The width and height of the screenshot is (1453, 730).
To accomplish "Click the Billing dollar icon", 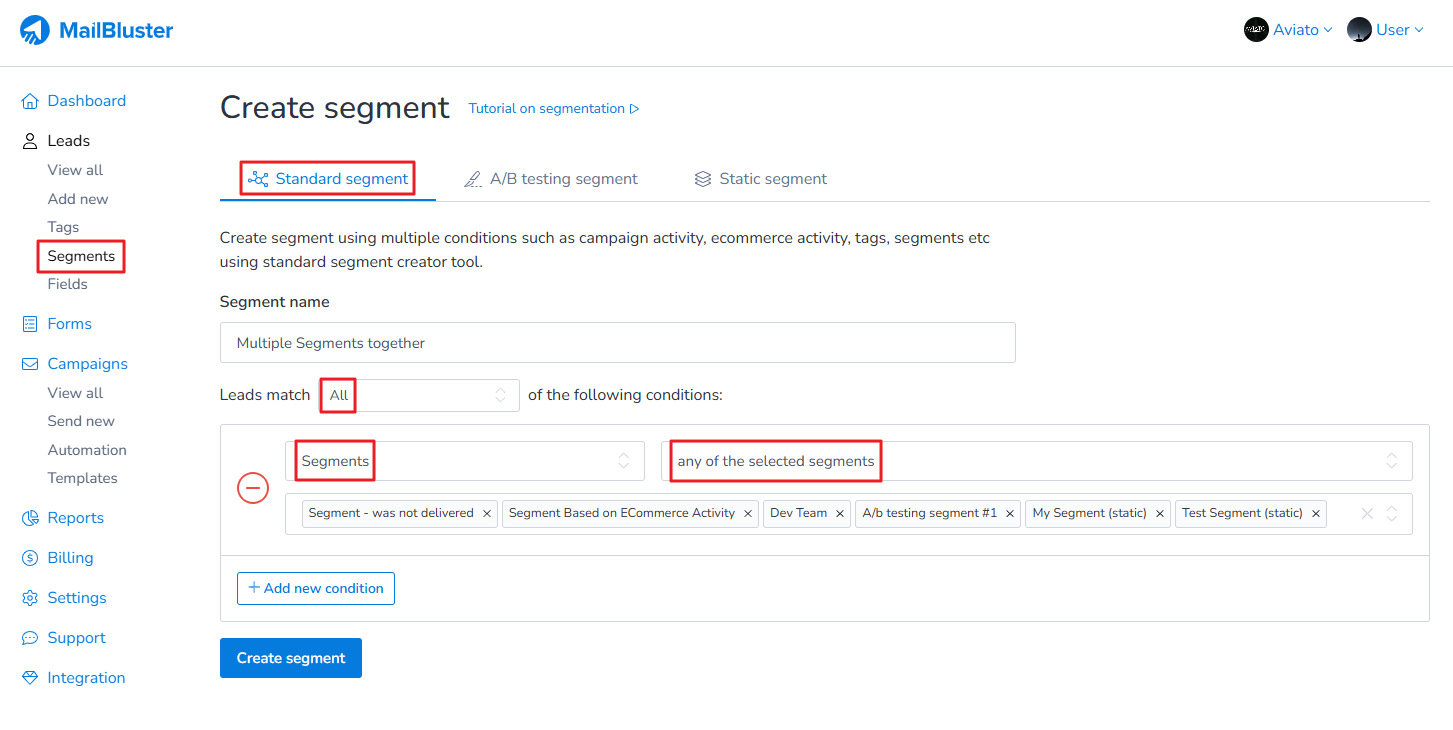I will [30, 558].
